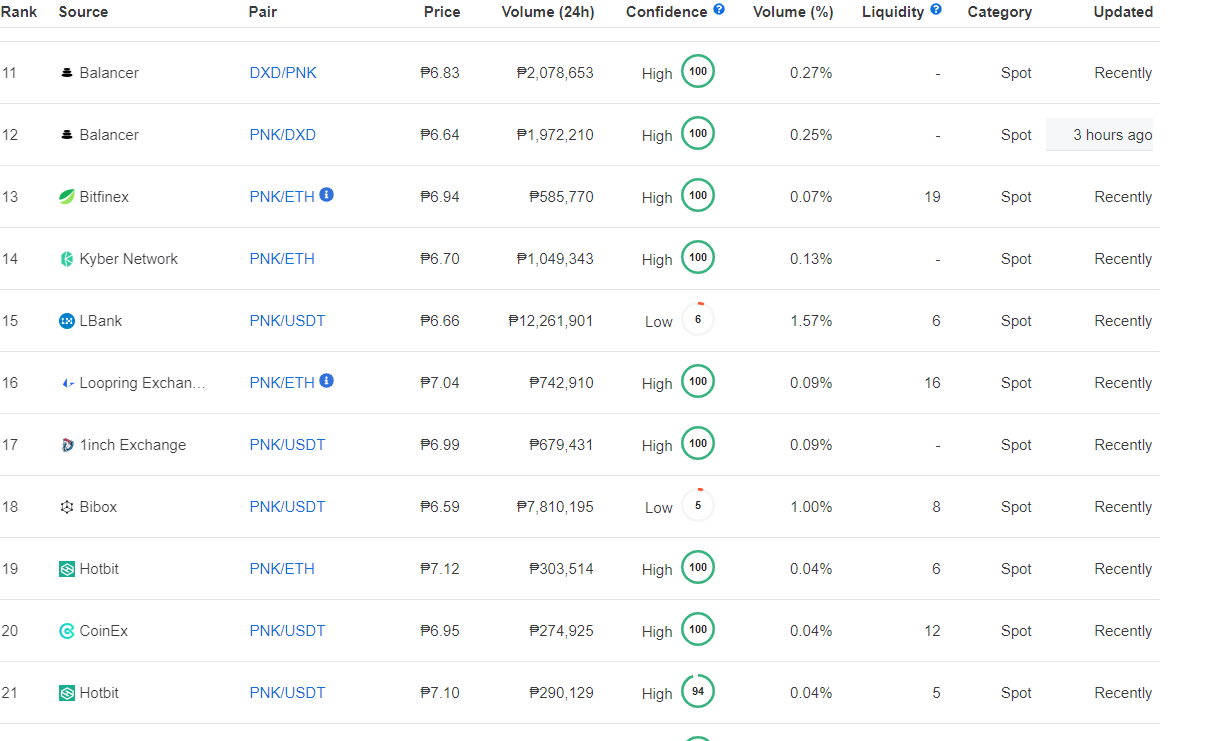
Task: Sort table by Rank column header
Action: click(x=19, y=12)
